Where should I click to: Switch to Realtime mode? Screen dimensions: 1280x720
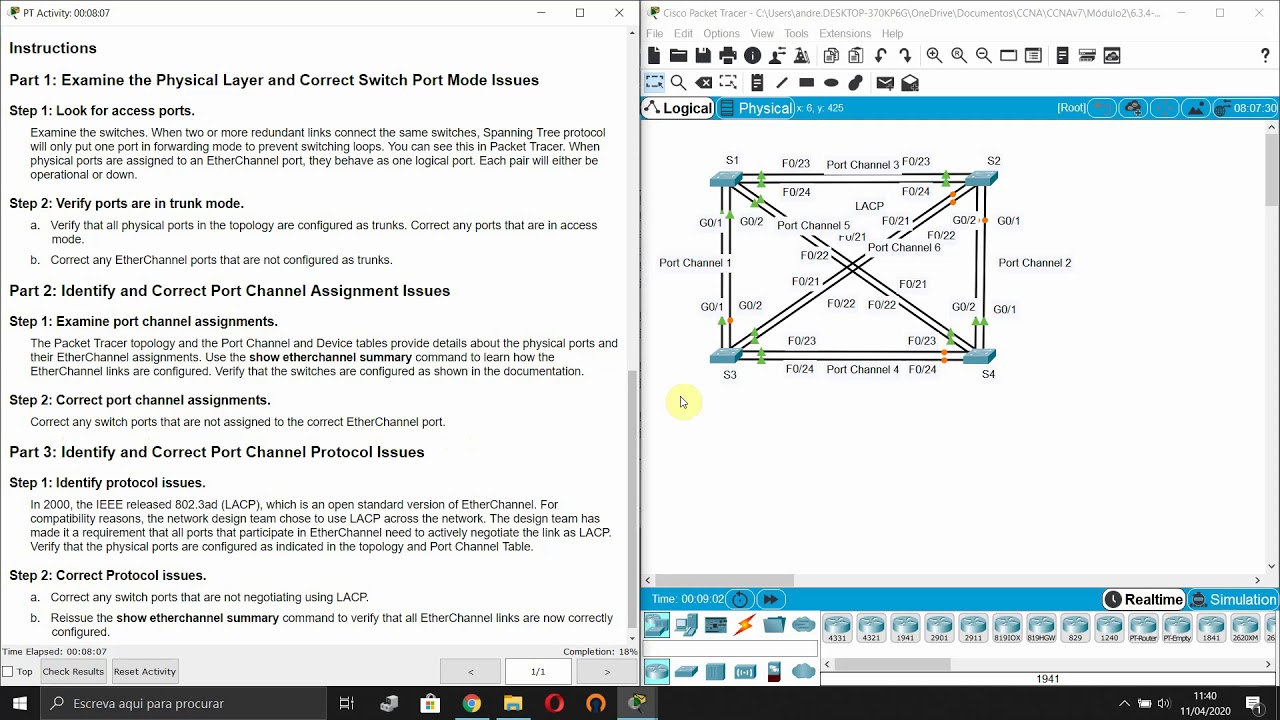click(x=1144, y=600)
